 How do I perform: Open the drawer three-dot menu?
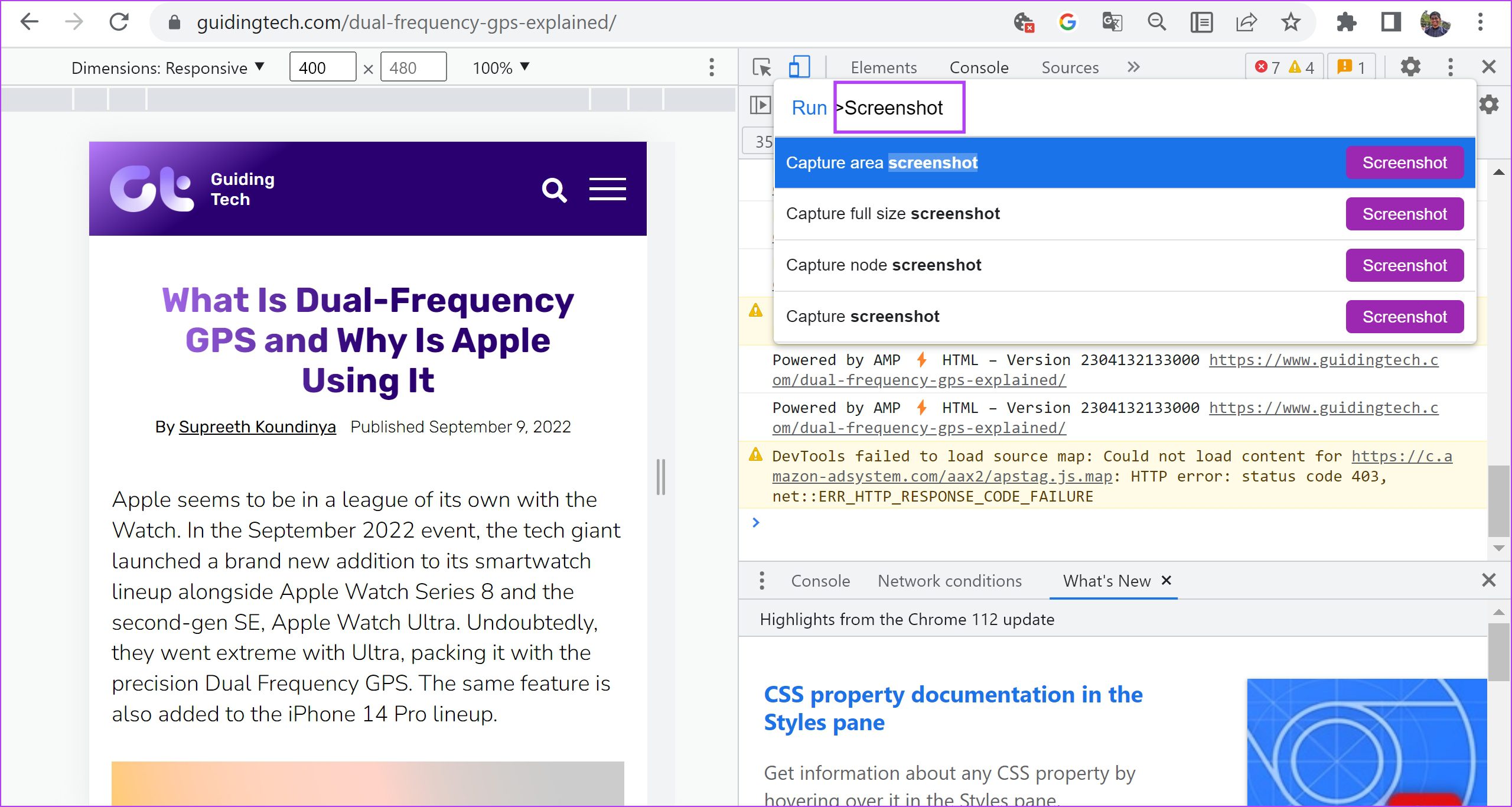(762, 581)
